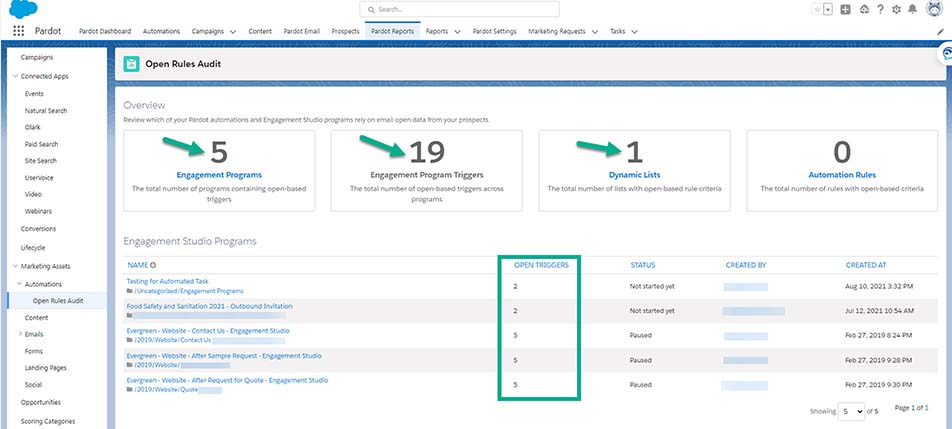Click the Open Rules Audit page icon
Viewport: 952px width, 429px height.
[131, 64]
